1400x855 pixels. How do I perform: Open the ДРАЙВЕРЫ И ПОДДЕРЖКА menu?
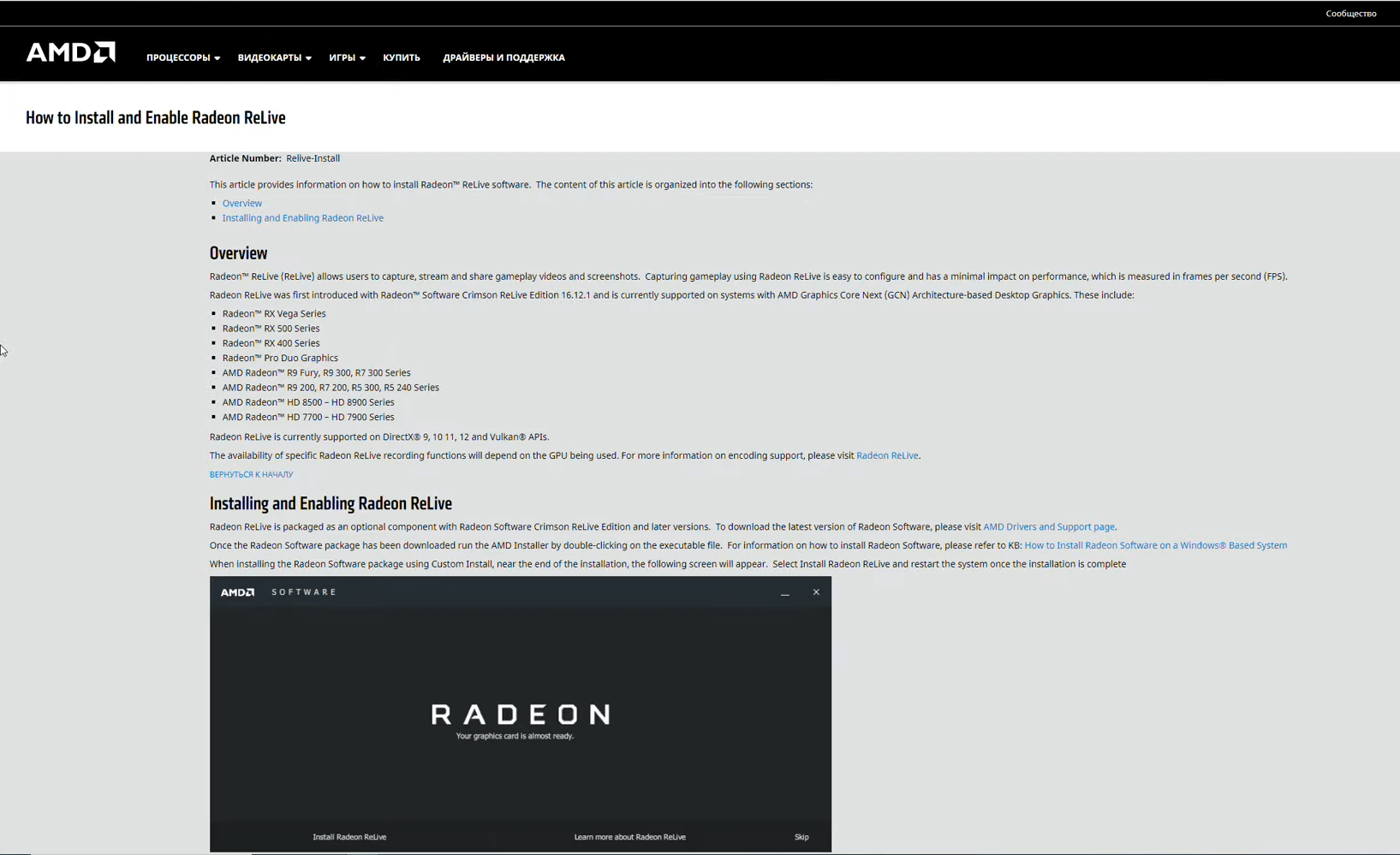click(x=503, y=57)
